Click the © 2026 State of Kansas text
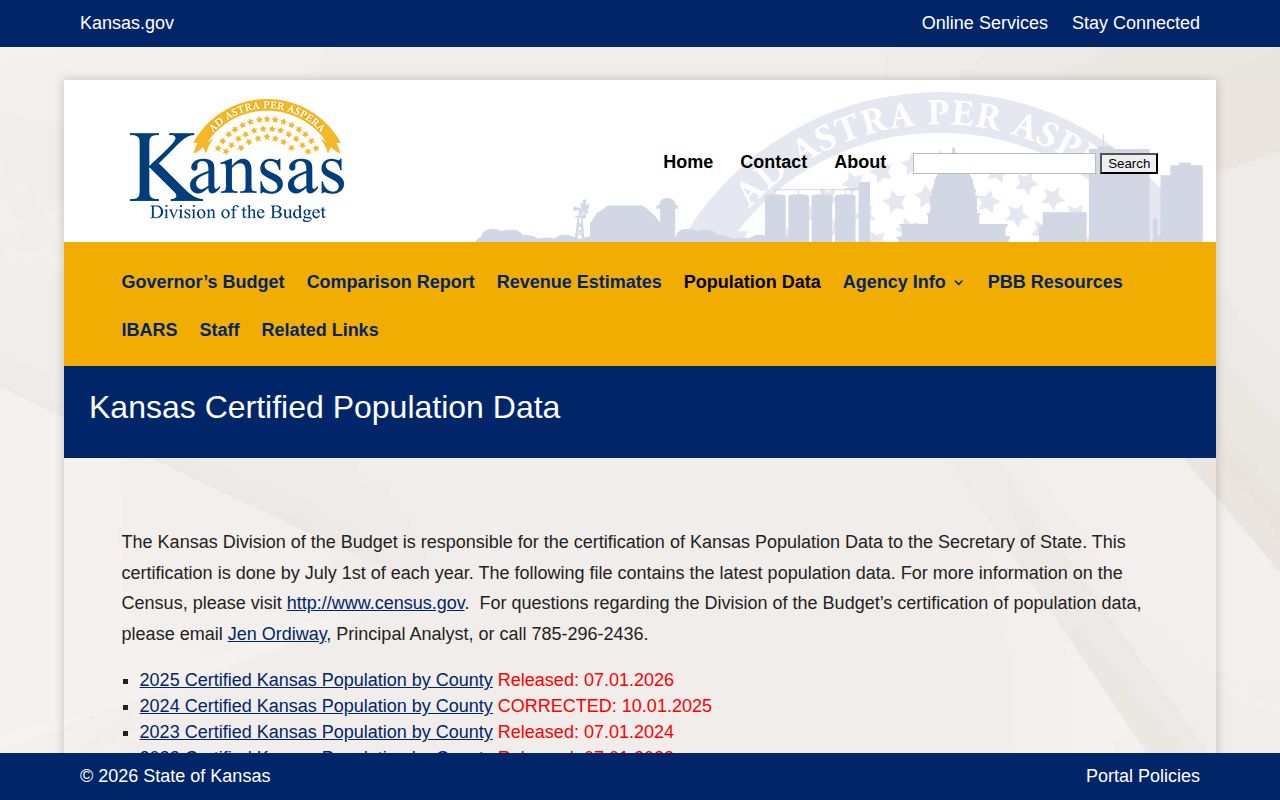The image size is (1280, 800). 175,776
